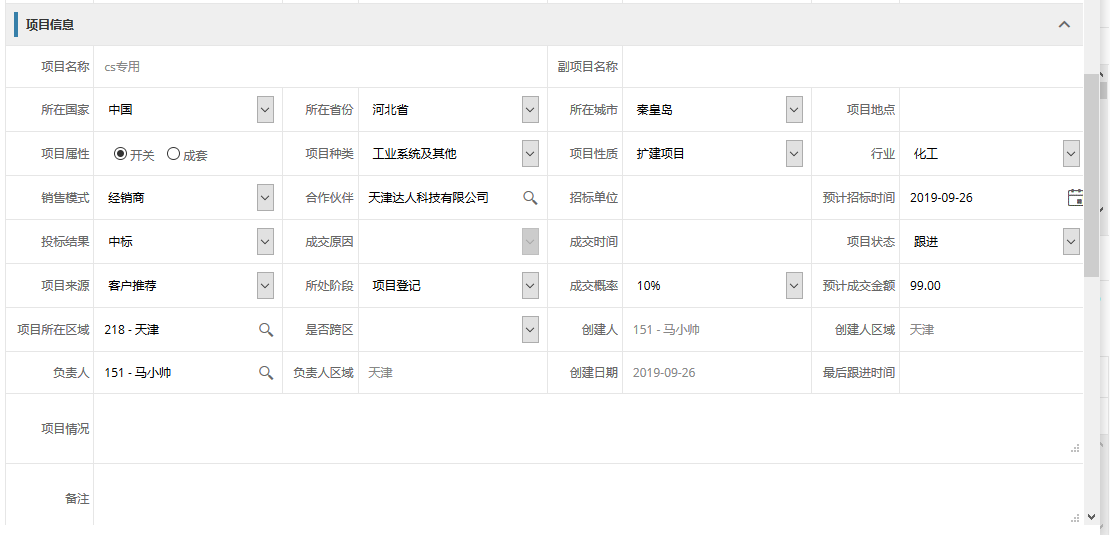The height and width of the screenshot is (535, 1110).
Task: Open the 所在省份 dropdown
Action: tap(530, 110)
